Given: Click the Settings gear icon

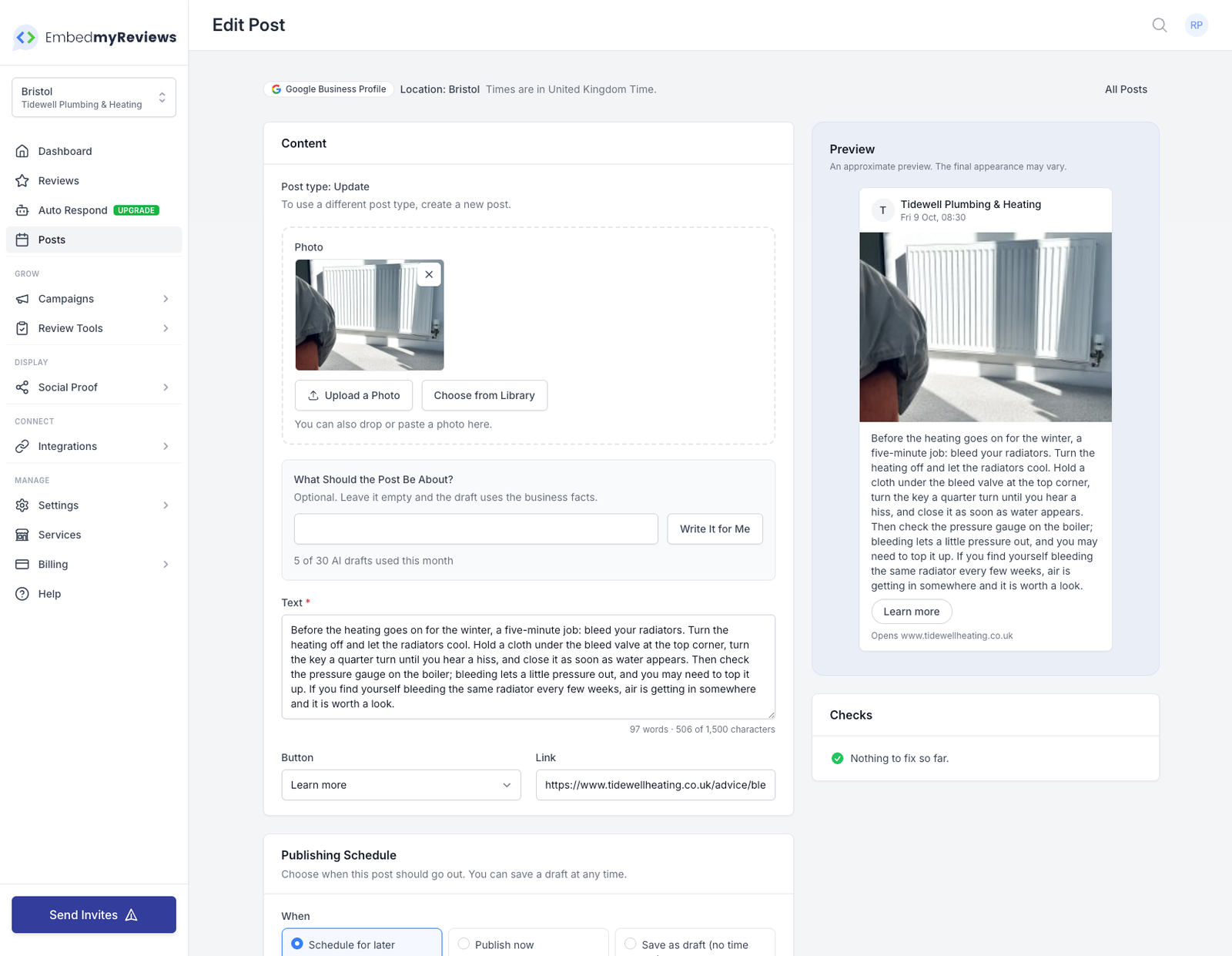Looking at the screenshot, I should click(22, 505).
